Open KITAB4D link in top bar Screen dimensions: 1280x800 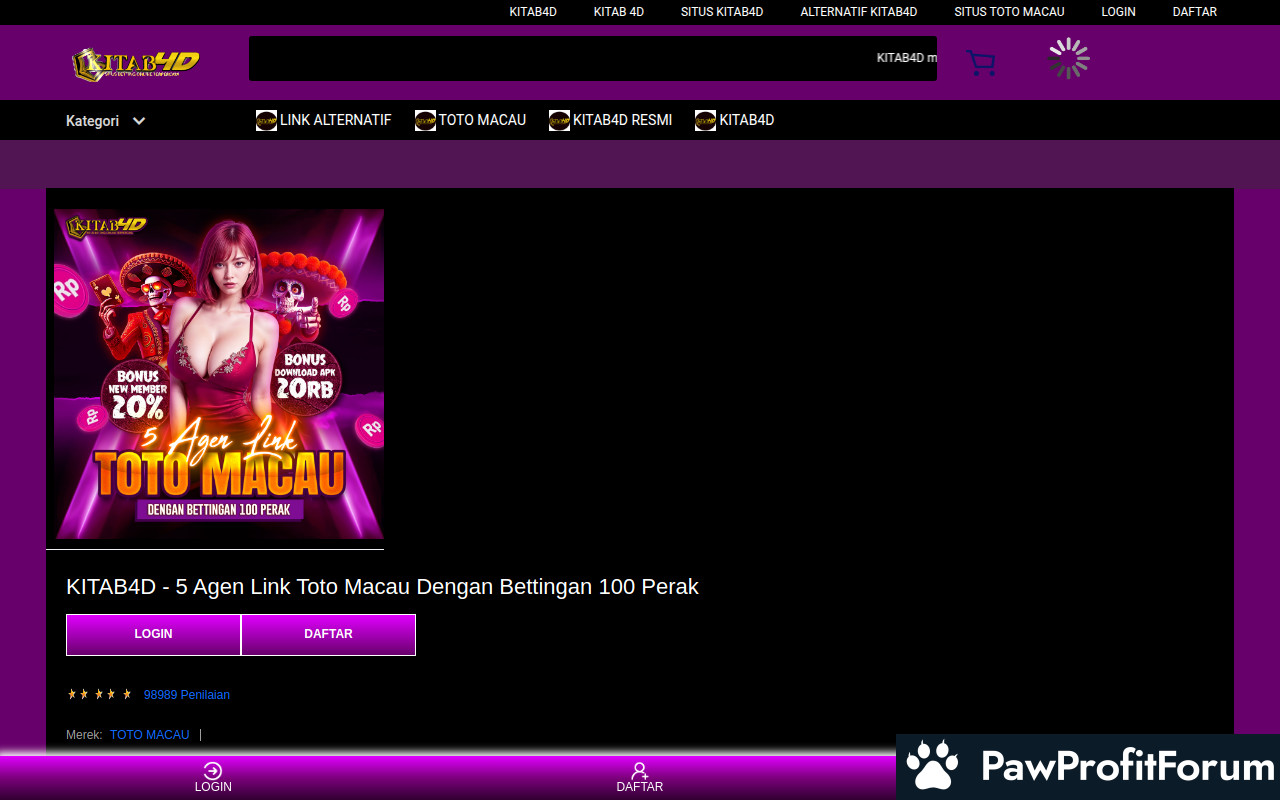(533, 12)
